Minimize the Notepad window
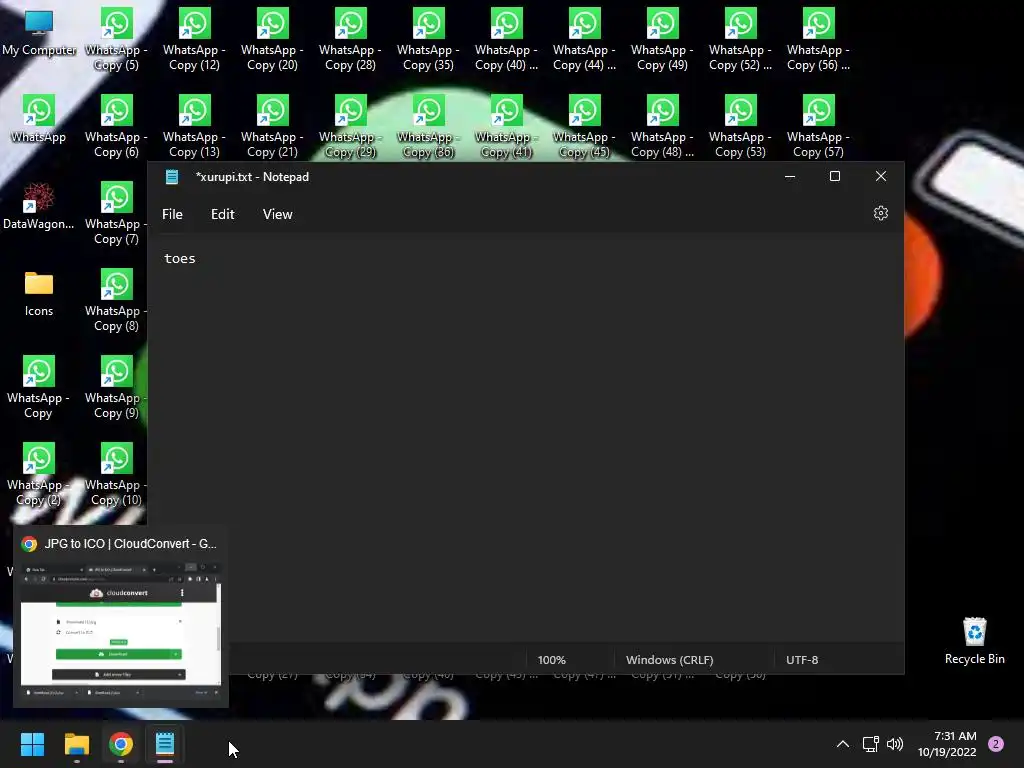 pos(790,176)
